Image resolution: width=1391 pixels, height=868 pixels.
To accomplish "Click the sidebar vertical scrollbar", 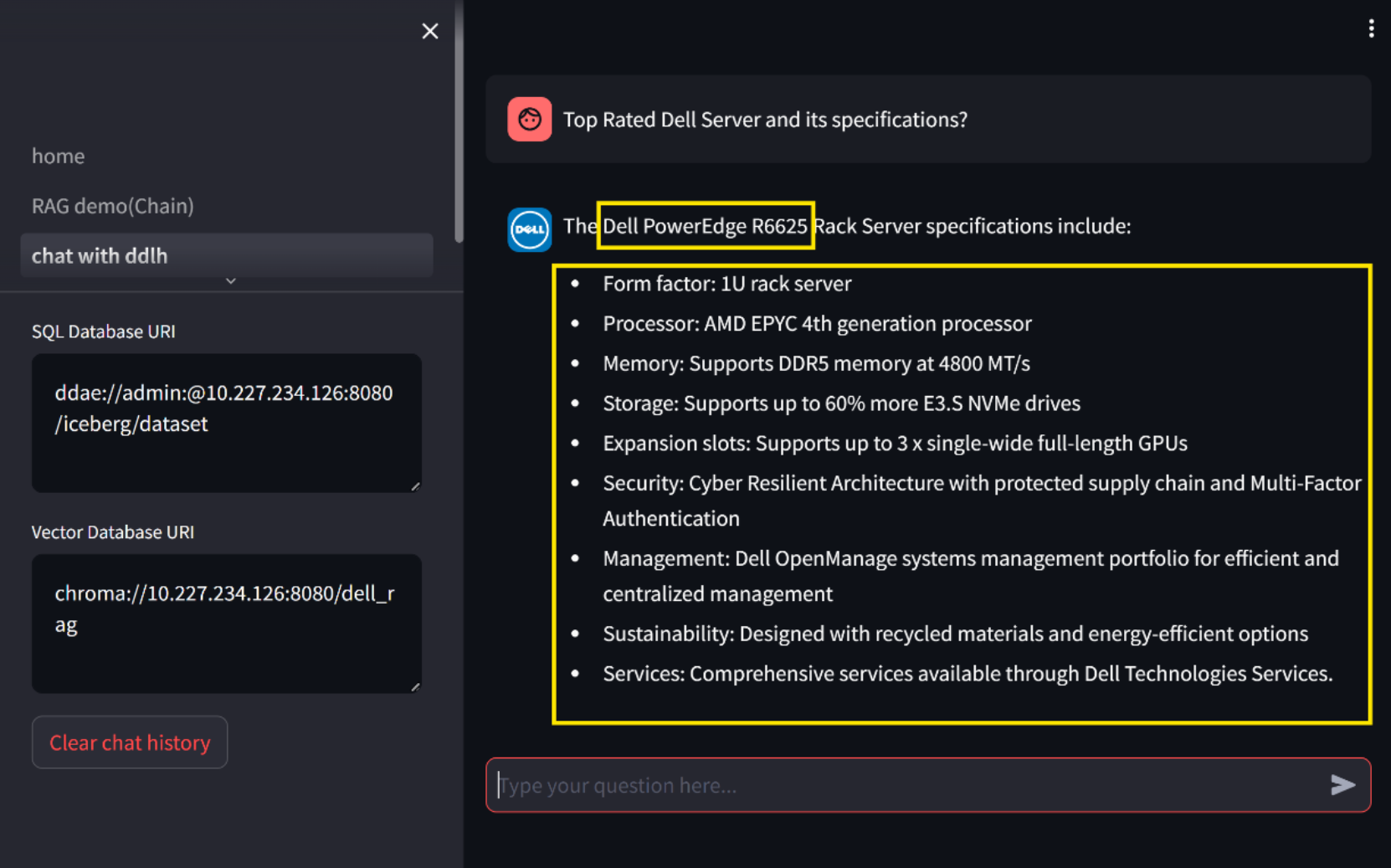I will 459,121.
